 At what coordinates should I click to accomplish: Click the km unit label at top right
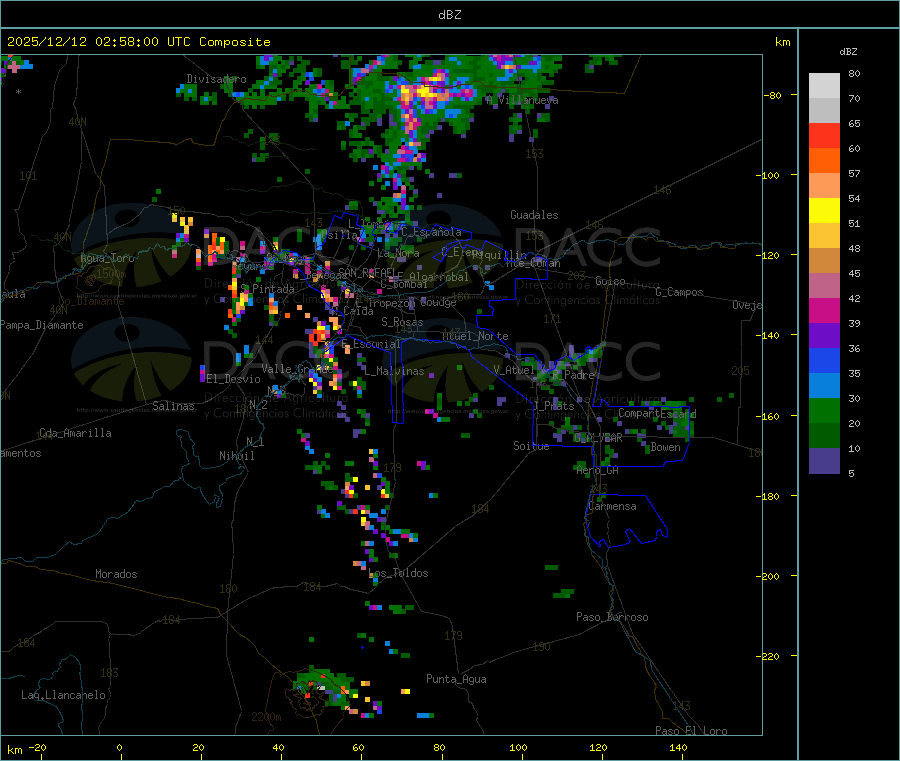(783, 42)
